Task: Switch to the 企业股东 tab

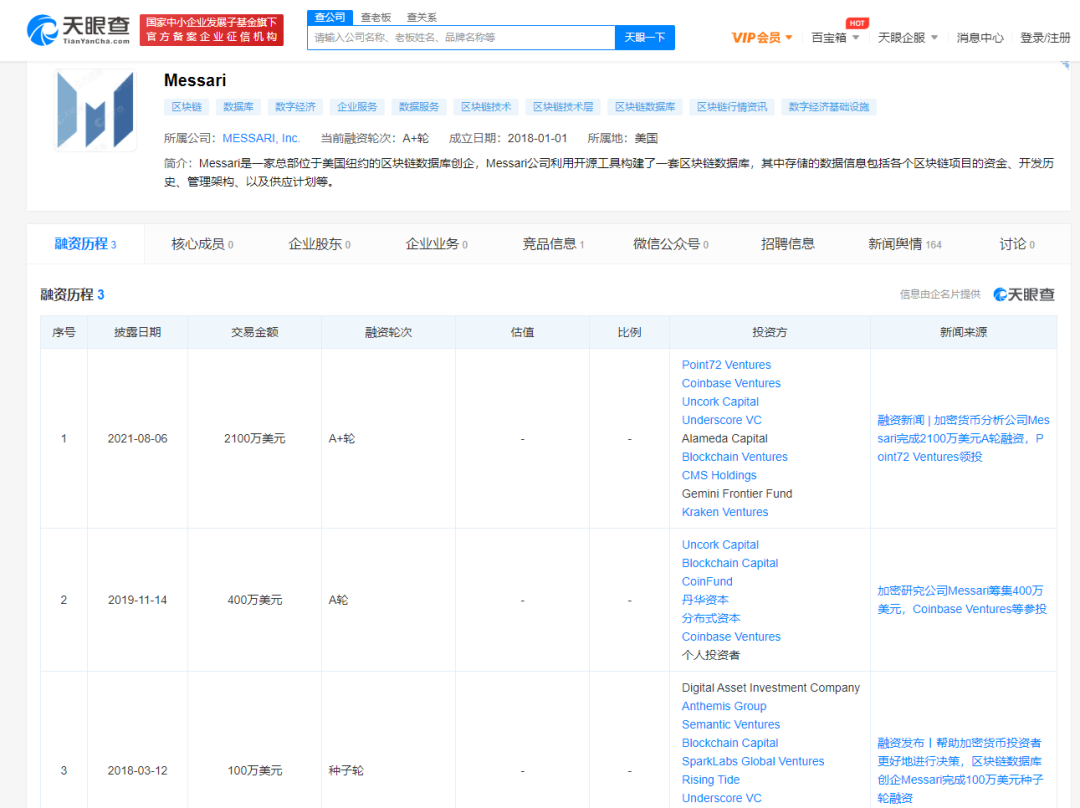Action: (x=319, y=244)
